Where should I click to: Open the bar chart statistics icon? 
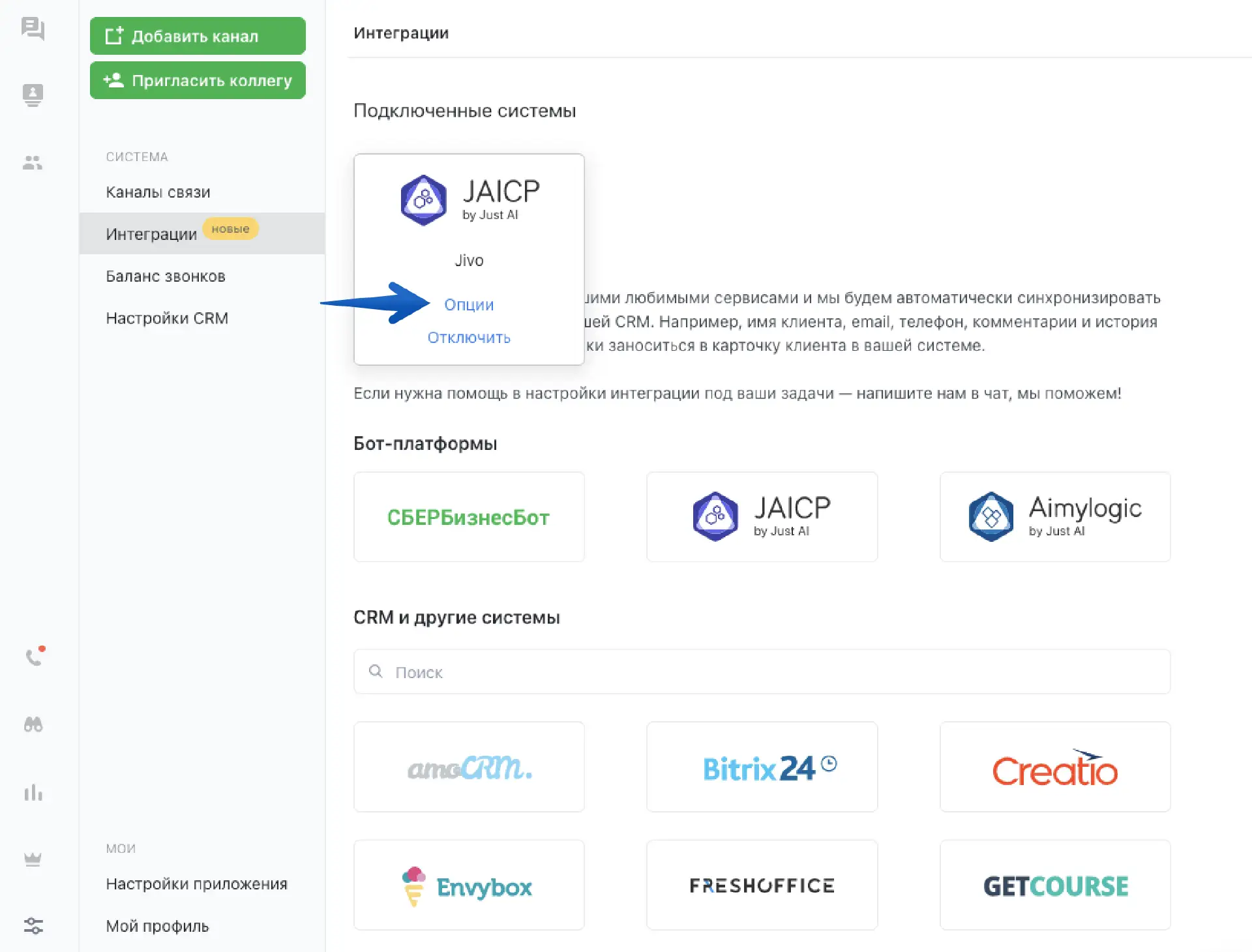click(33, 793)
